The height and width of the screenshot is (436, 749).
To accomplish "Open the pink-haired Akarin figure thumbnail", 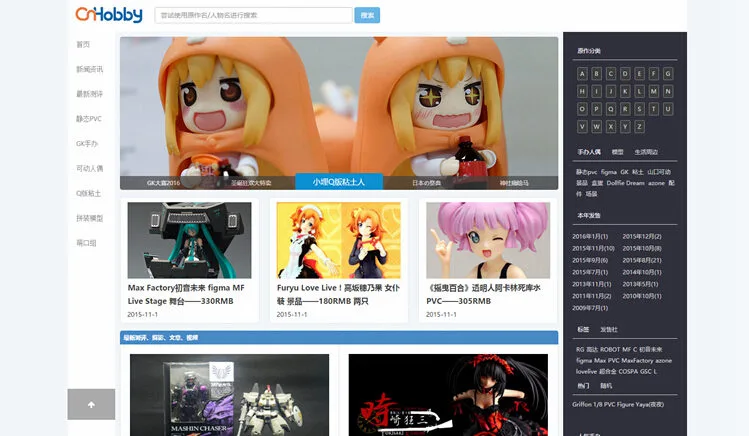I will (488, 240).
